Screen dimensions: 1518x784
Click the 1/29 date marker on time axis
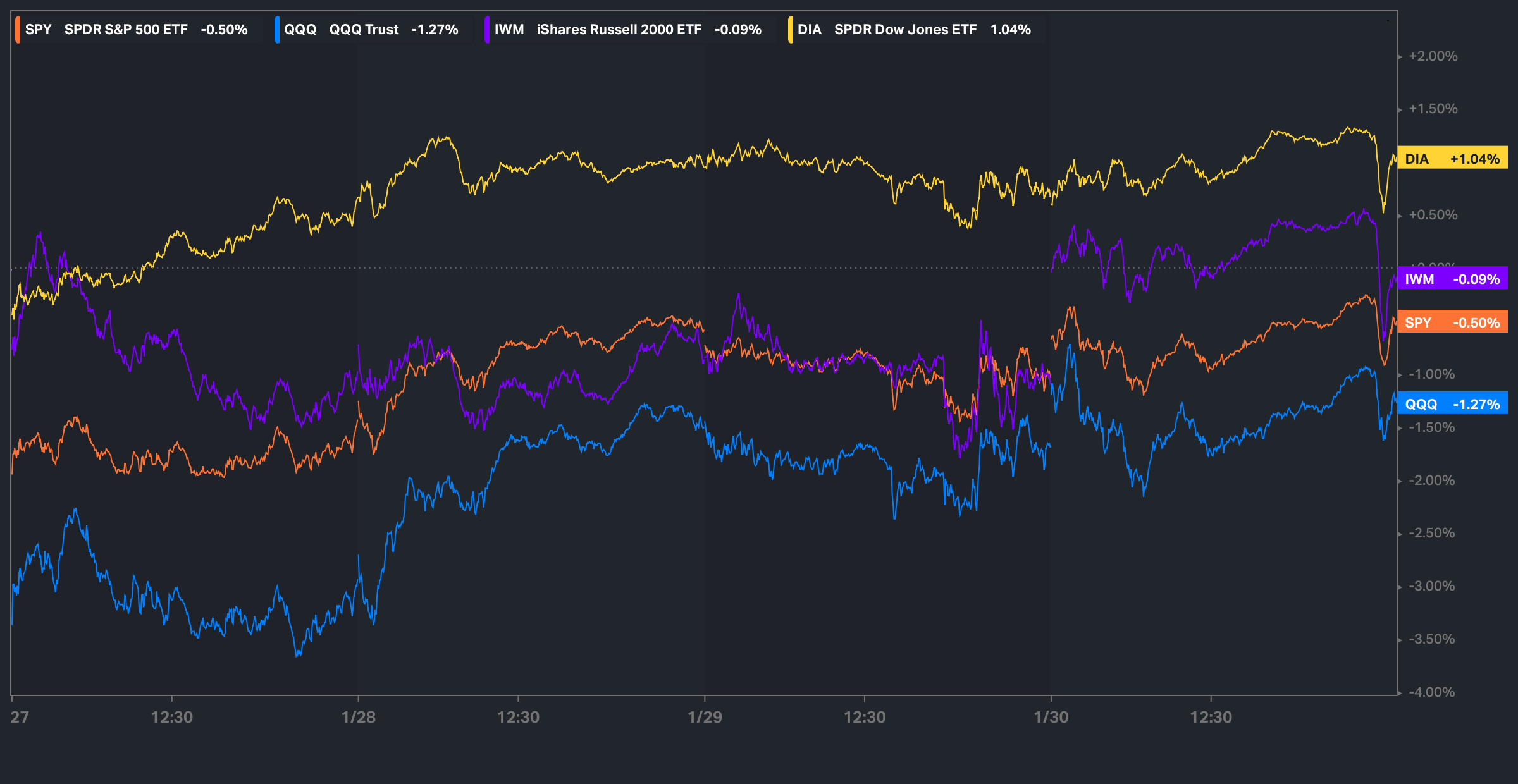pos(705,717)
